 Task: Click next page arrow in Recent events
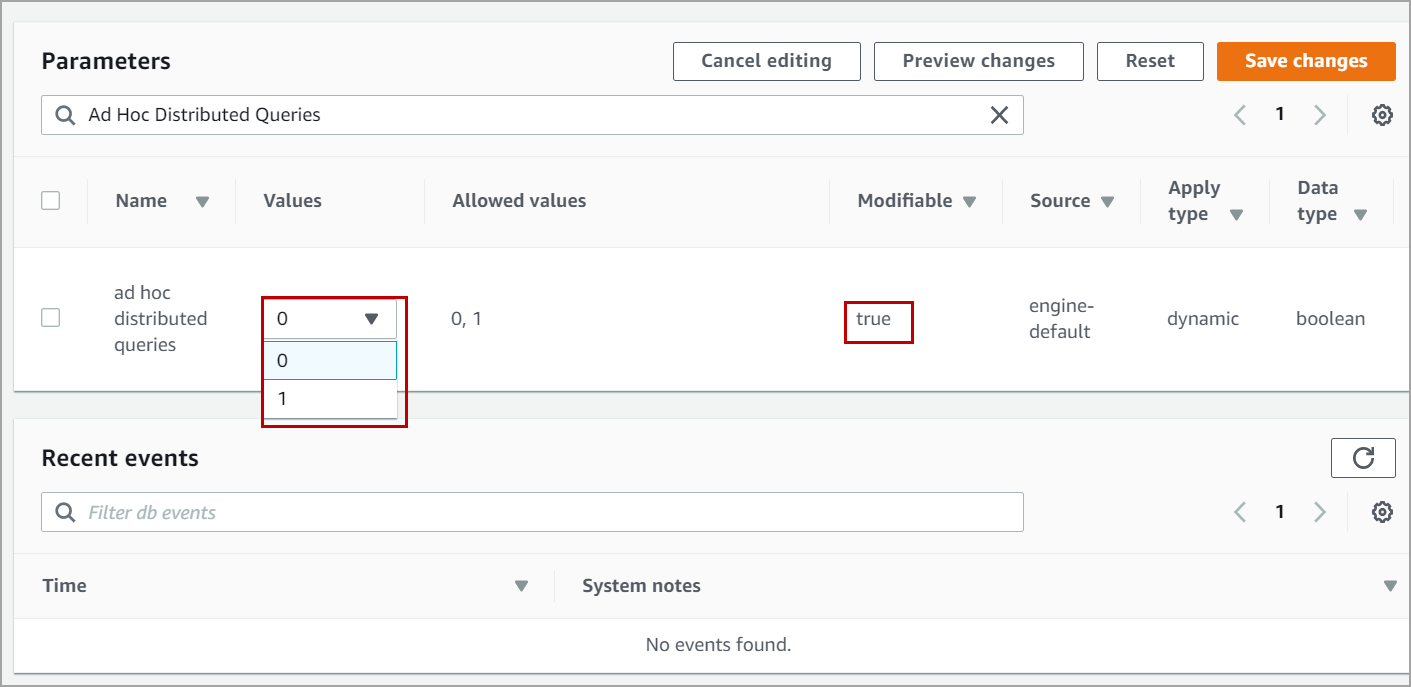(1320, 512)
